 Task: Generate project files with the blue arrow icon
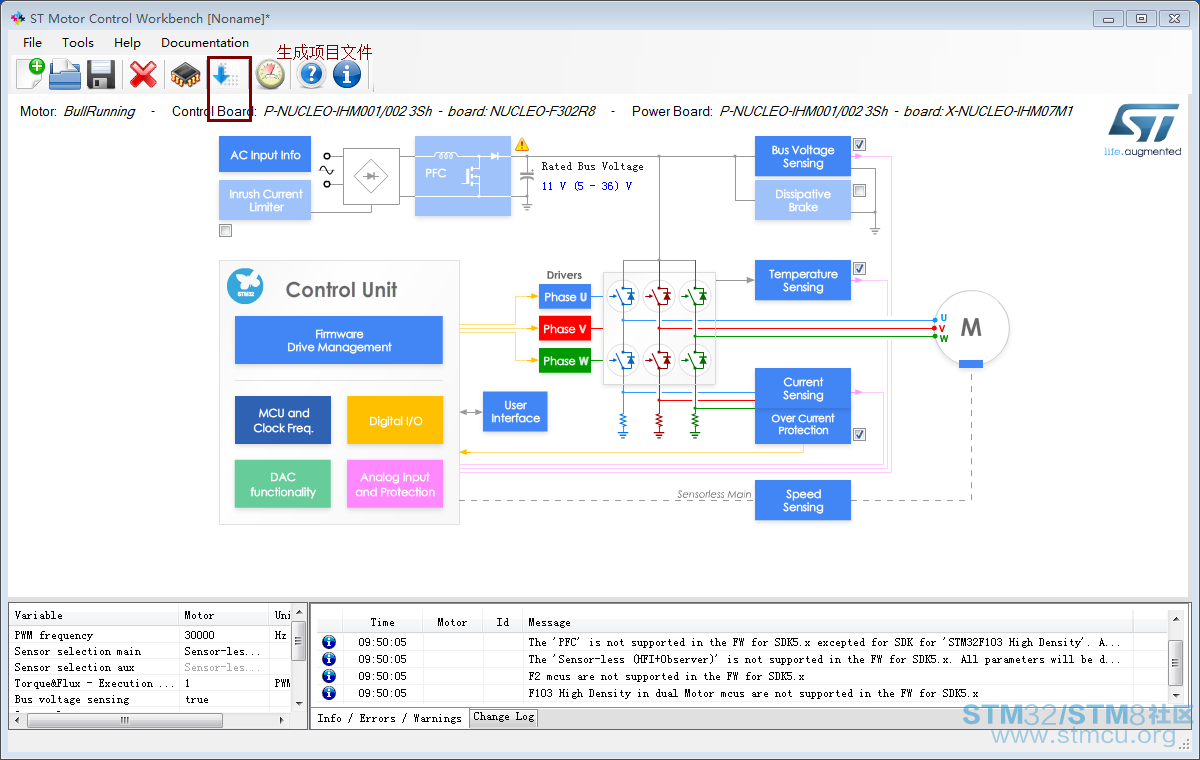[x=225, y=75]
